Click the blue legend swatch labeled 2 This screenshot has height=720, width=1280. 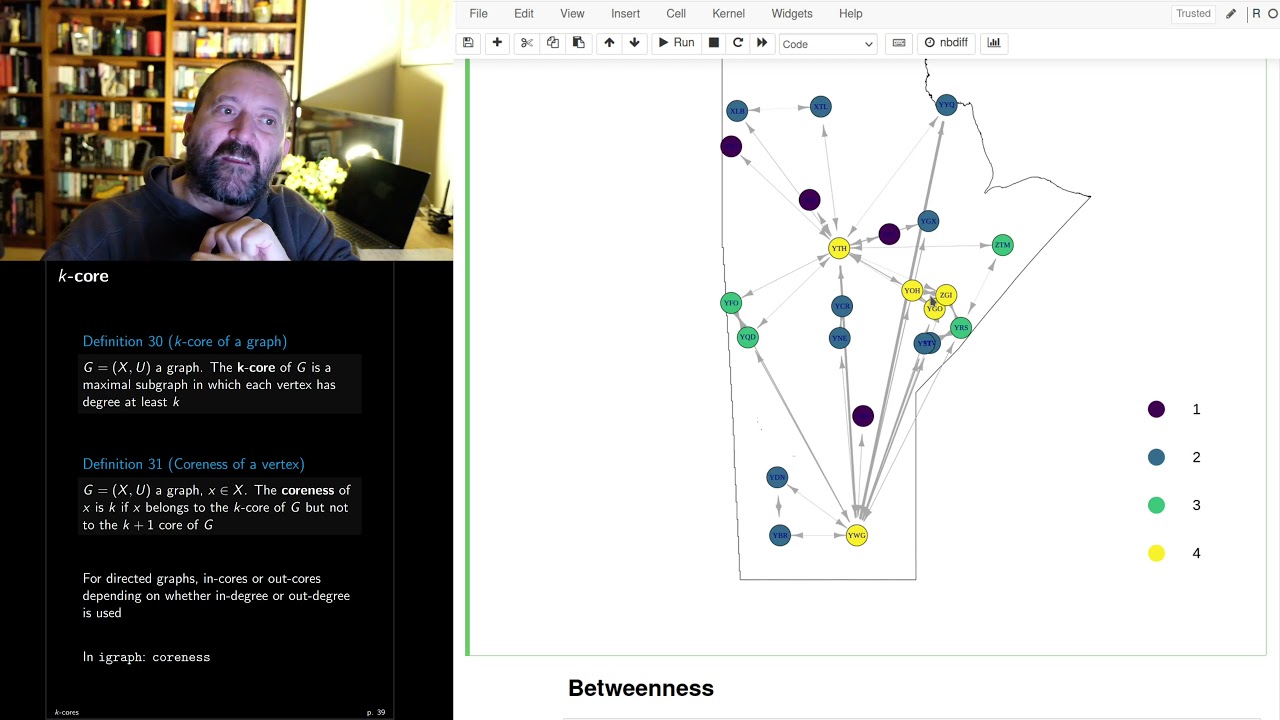pos(1156,457)
